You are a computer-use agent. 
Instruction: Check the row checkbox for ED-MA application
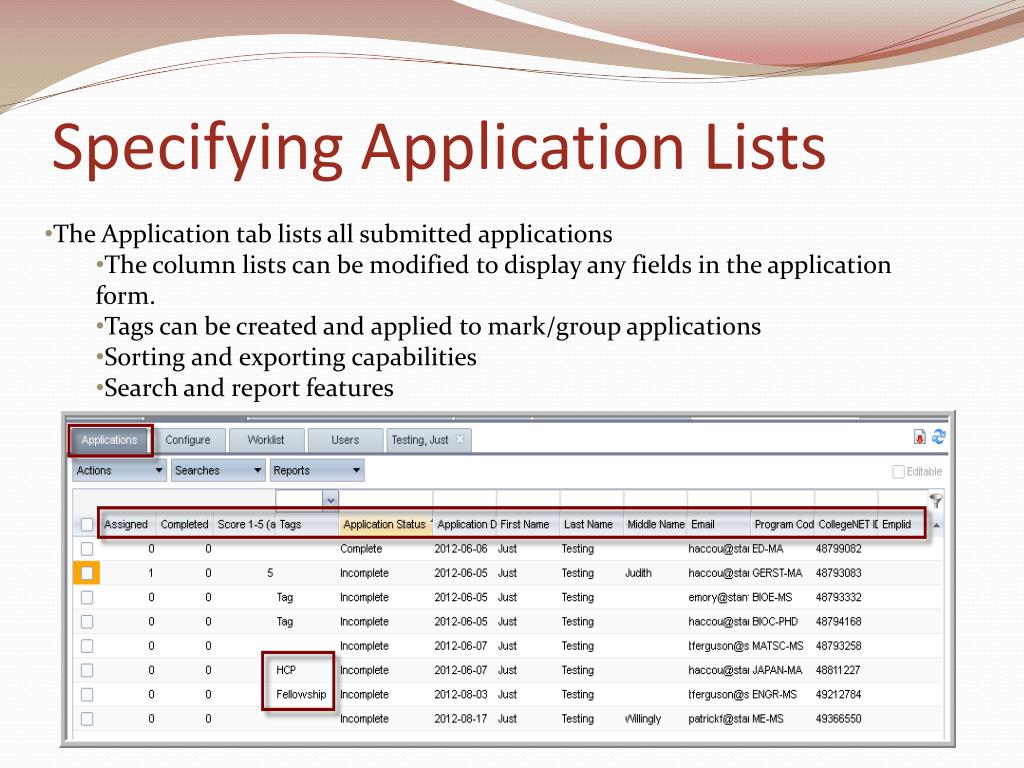(87, 549)
